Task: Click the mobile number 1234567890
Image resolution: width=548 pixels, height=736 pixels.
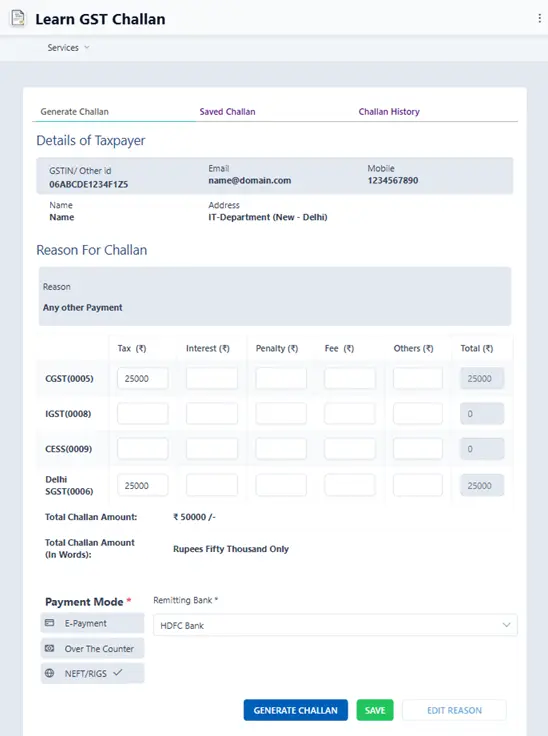Action: tap(393, 180)
